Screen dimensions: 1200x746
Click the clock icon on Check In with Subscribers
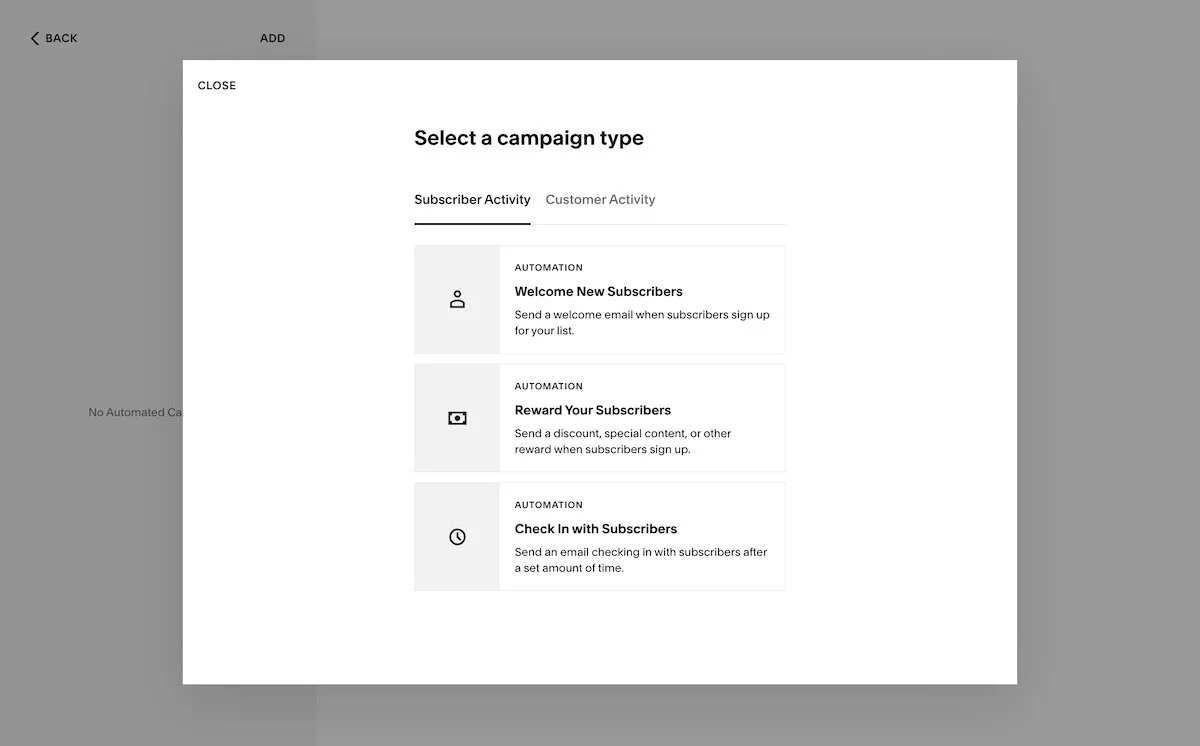[457, 536]
